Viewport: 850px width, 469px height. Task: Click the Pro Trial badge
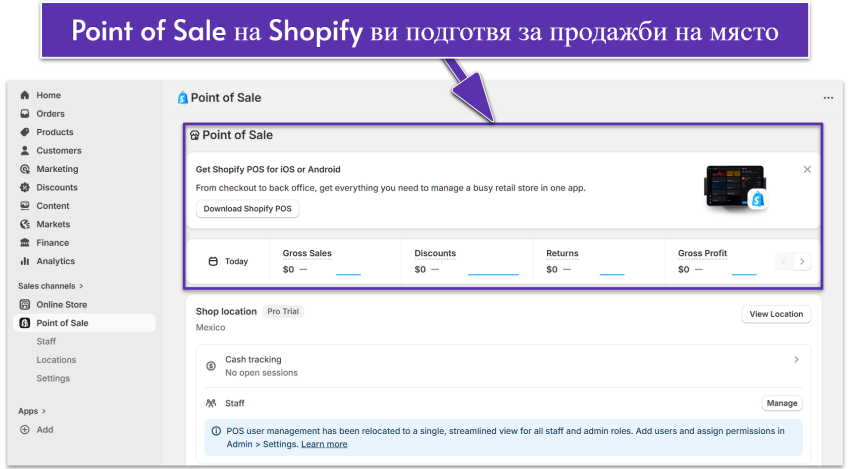[x=283, y=312]
